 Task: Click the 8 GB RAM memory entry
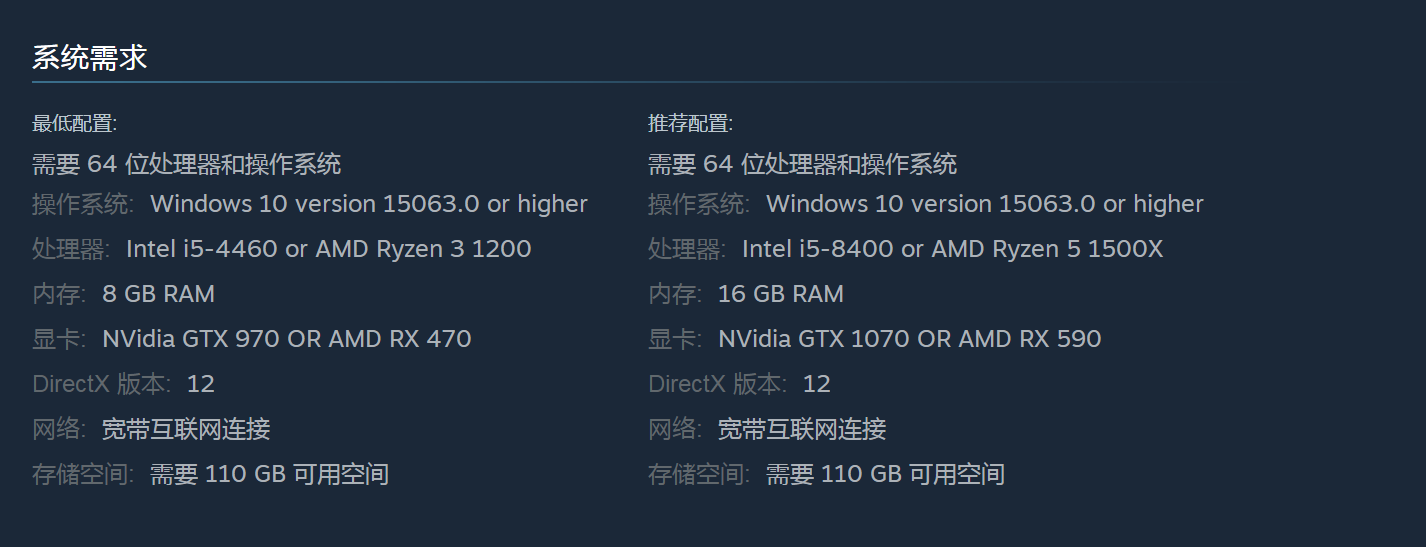158,294
